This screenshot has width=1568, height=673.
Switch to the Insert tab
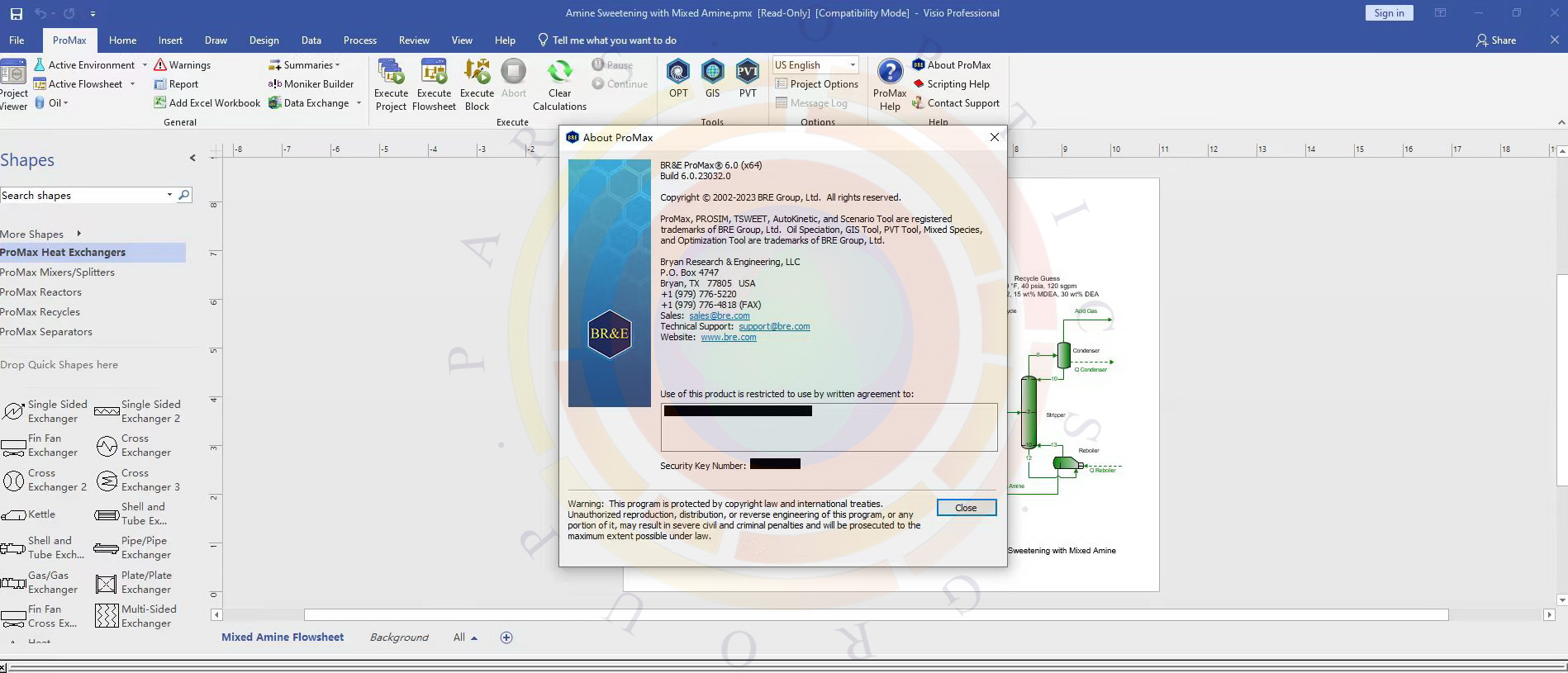[170, 40]
